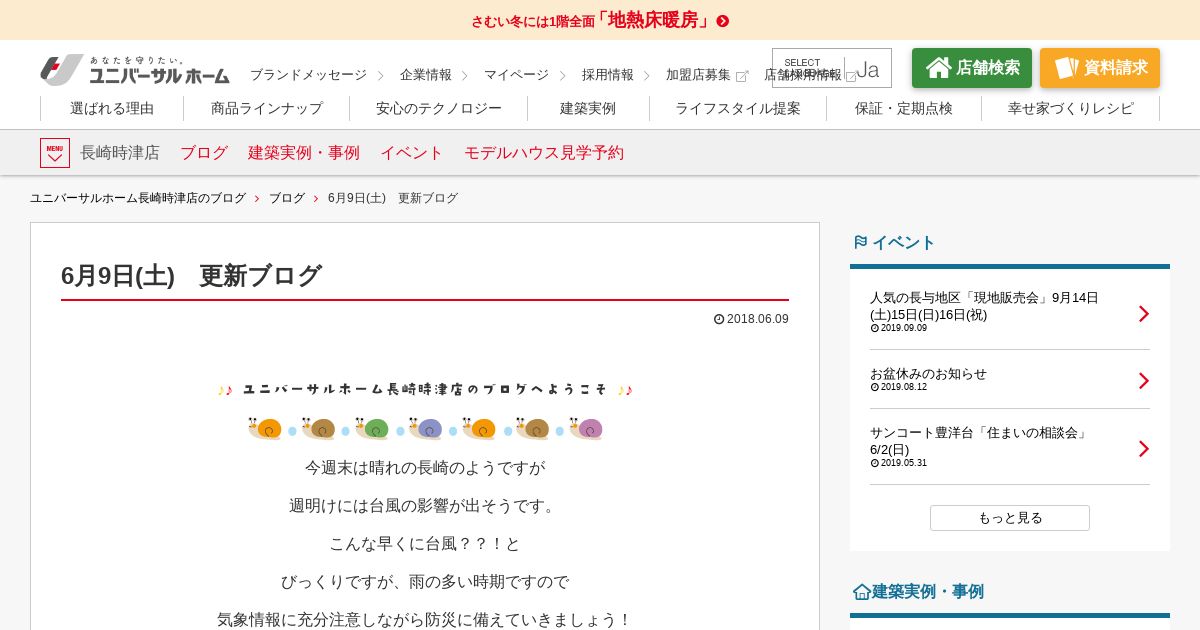Open 建築実例・事例 tab of 長崎時津店
Screen dimensions: 1200x630
coord(304,153)
